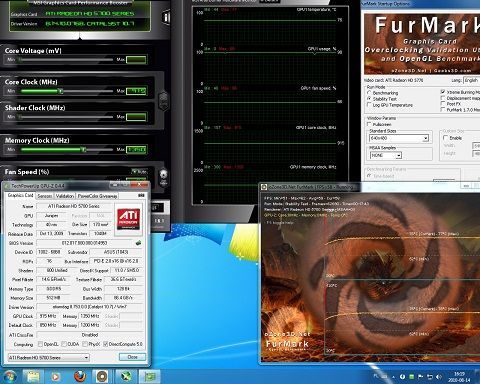
Task: Open the Lang English dropdown in FurMark
Action: point(471,80)
